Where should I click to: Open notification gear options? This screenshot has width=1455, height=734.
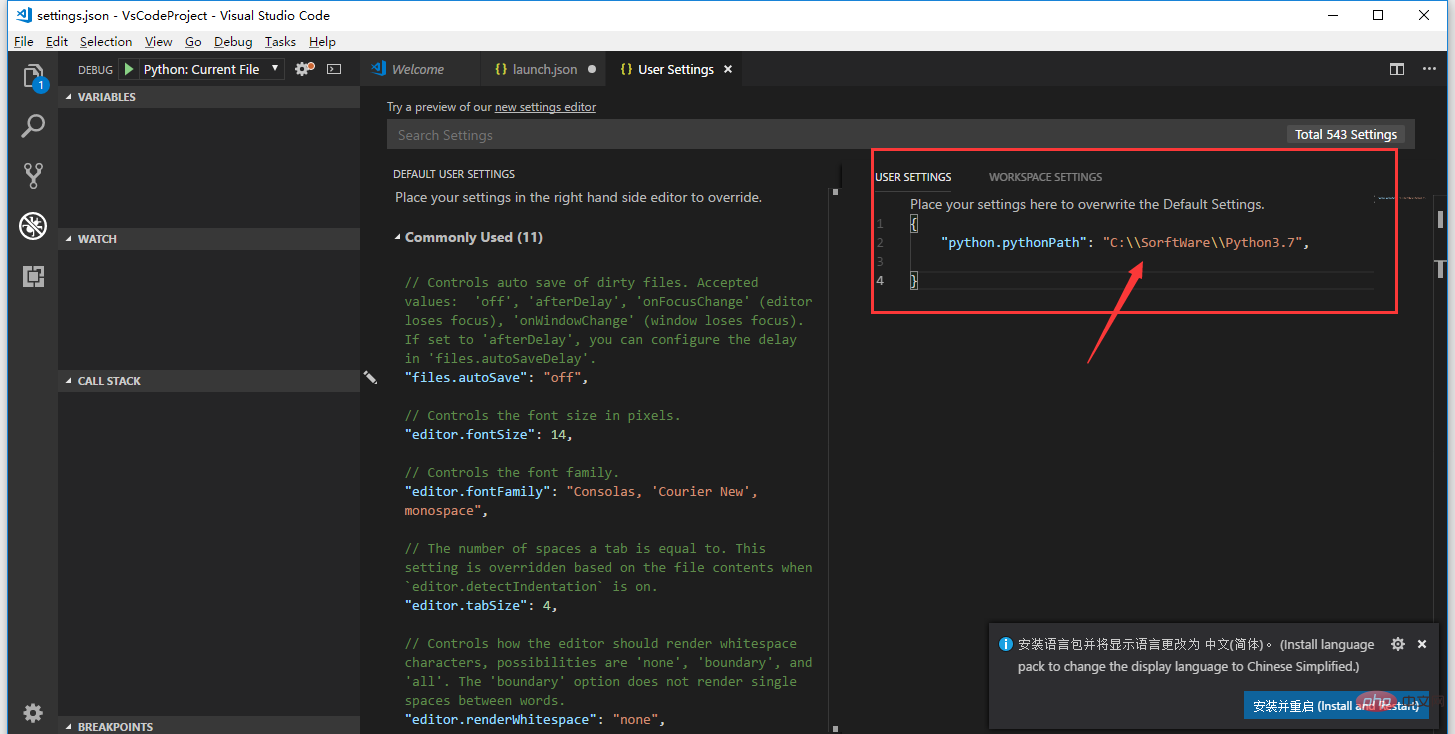1398,644
